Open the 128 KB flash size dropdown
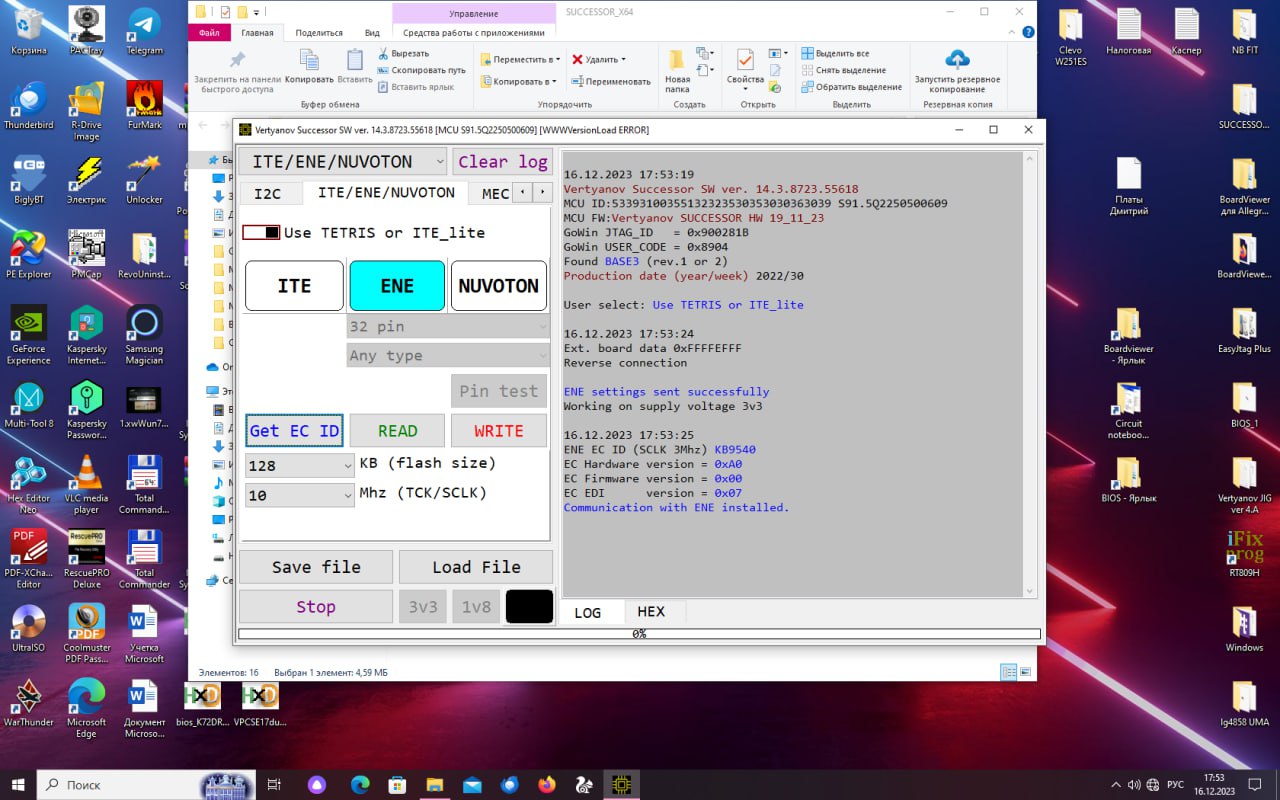The image size is (1280, 800). pos(300,465)
